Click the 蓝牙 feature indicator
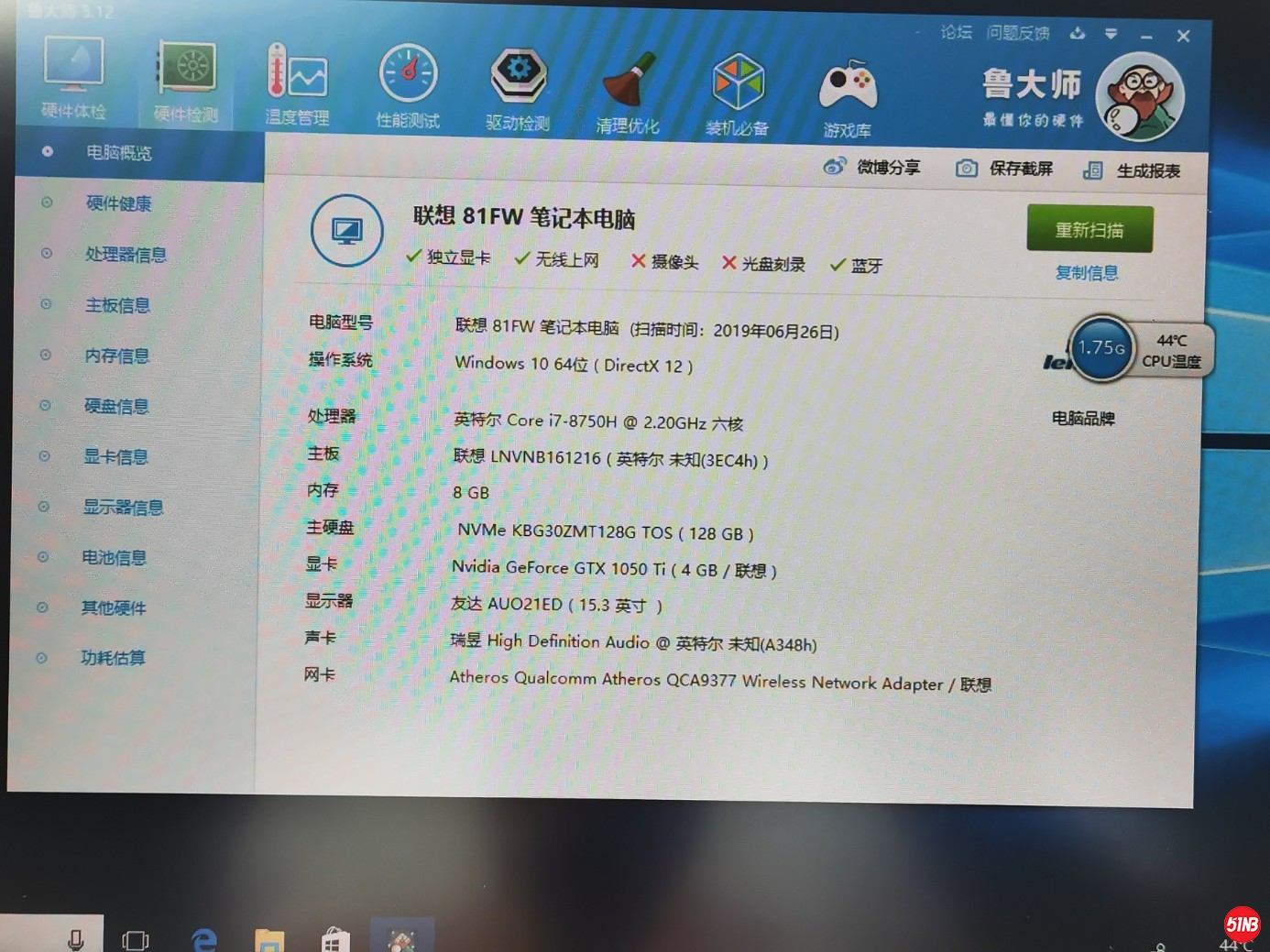The height and width of the screenshot is (952, 1270). 856,266
